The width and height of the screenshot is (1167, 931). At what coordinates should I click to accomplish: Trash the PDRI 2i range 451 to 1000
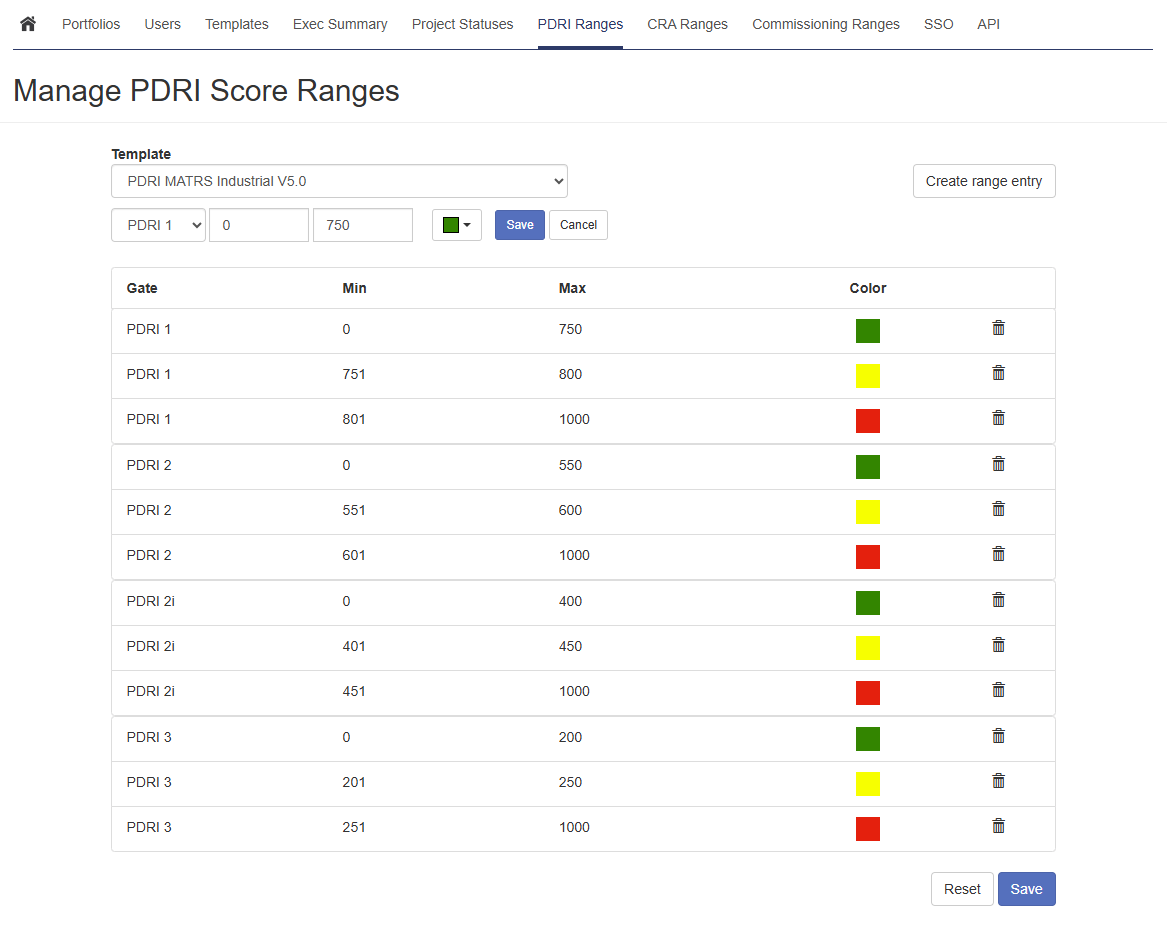point(998,690)
